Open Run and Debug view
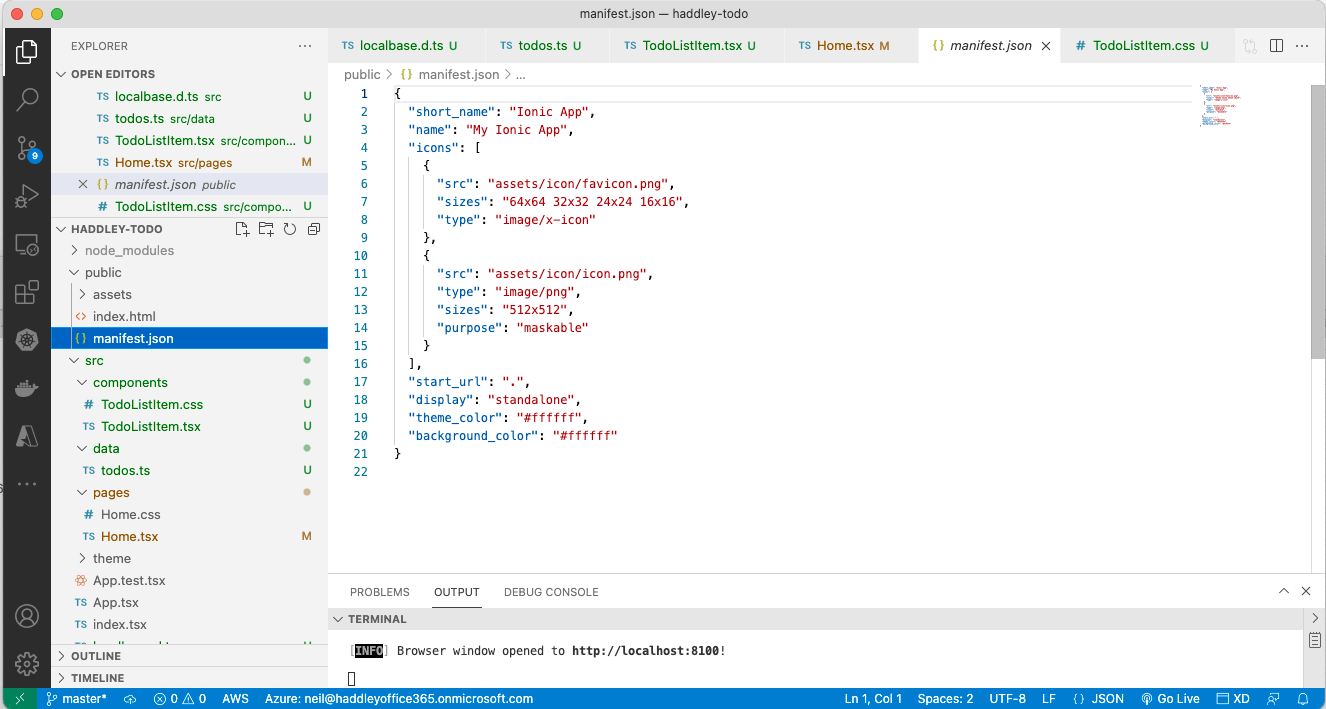 click(27, 196)
